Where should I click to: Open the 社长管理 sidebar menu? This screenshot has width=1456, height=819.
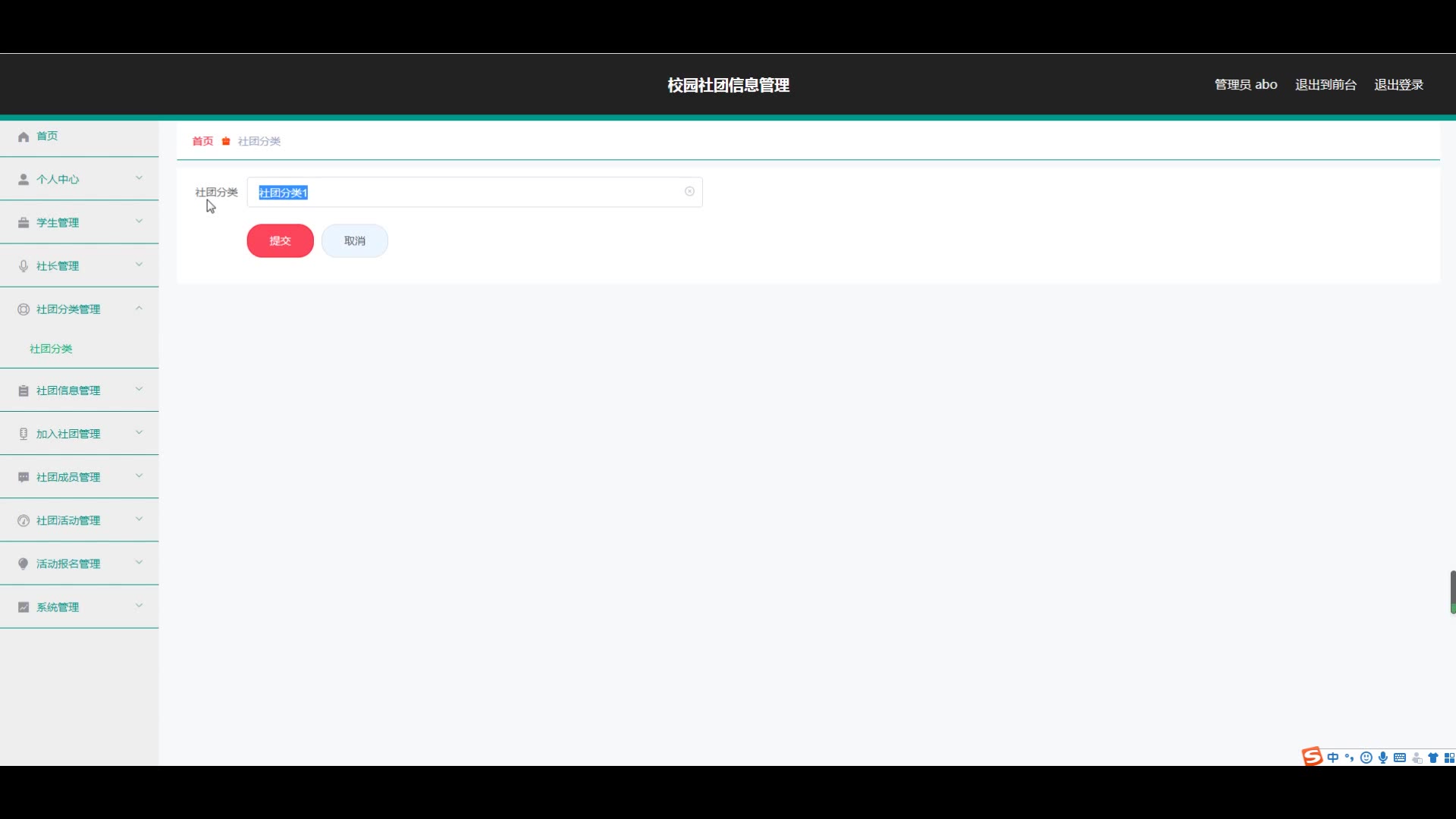79,266
